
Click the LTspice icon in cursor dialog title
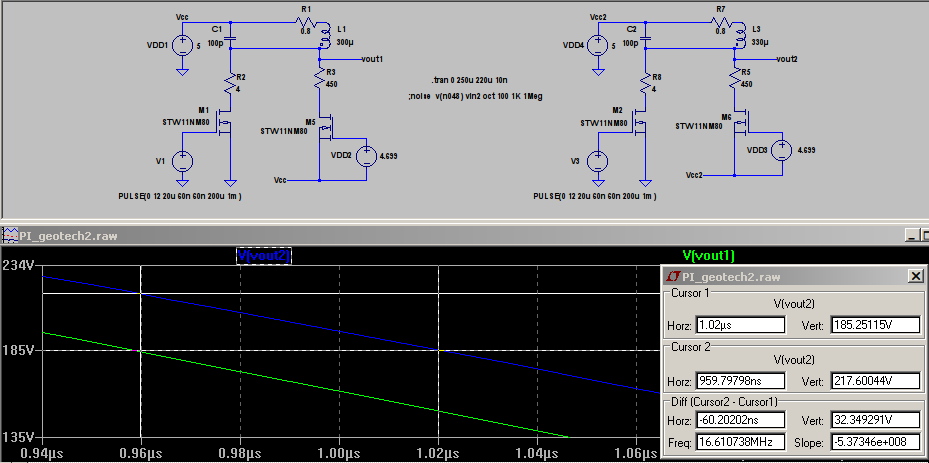[672, 276]
